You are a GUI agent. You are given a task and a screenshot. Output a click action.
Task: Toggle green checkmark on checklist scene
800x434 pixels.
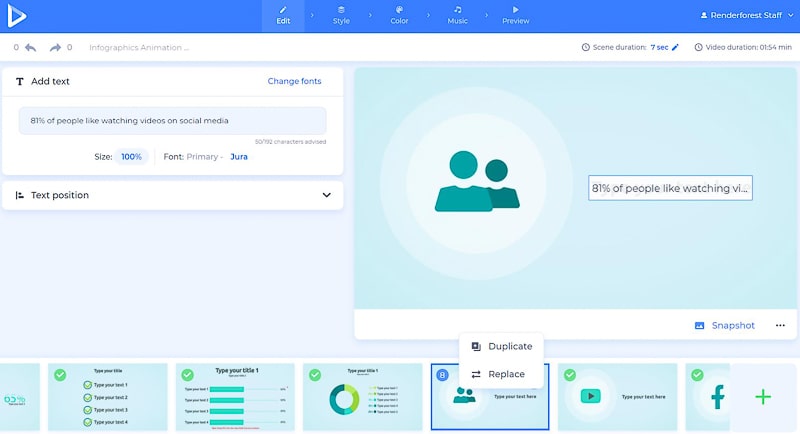[x=60, y=374]
